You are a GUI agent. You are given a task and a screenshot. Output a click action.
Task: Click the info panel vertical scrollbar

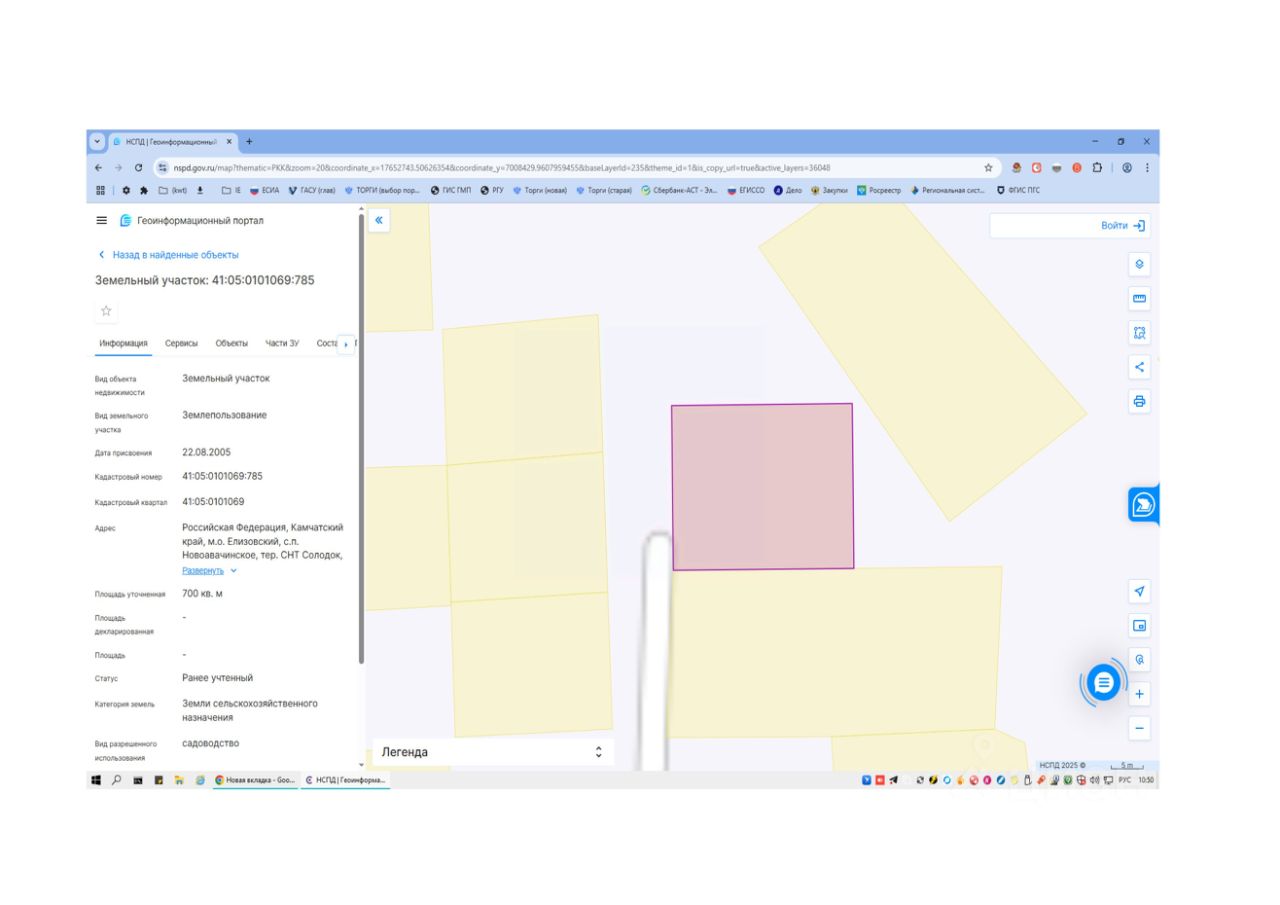(x=360, y=437)
